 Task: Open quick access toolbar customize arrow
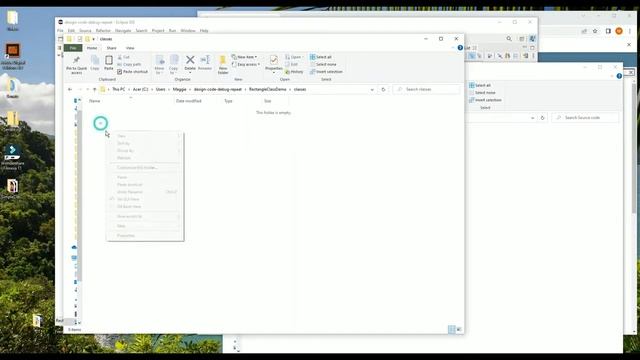coord(93,39)
